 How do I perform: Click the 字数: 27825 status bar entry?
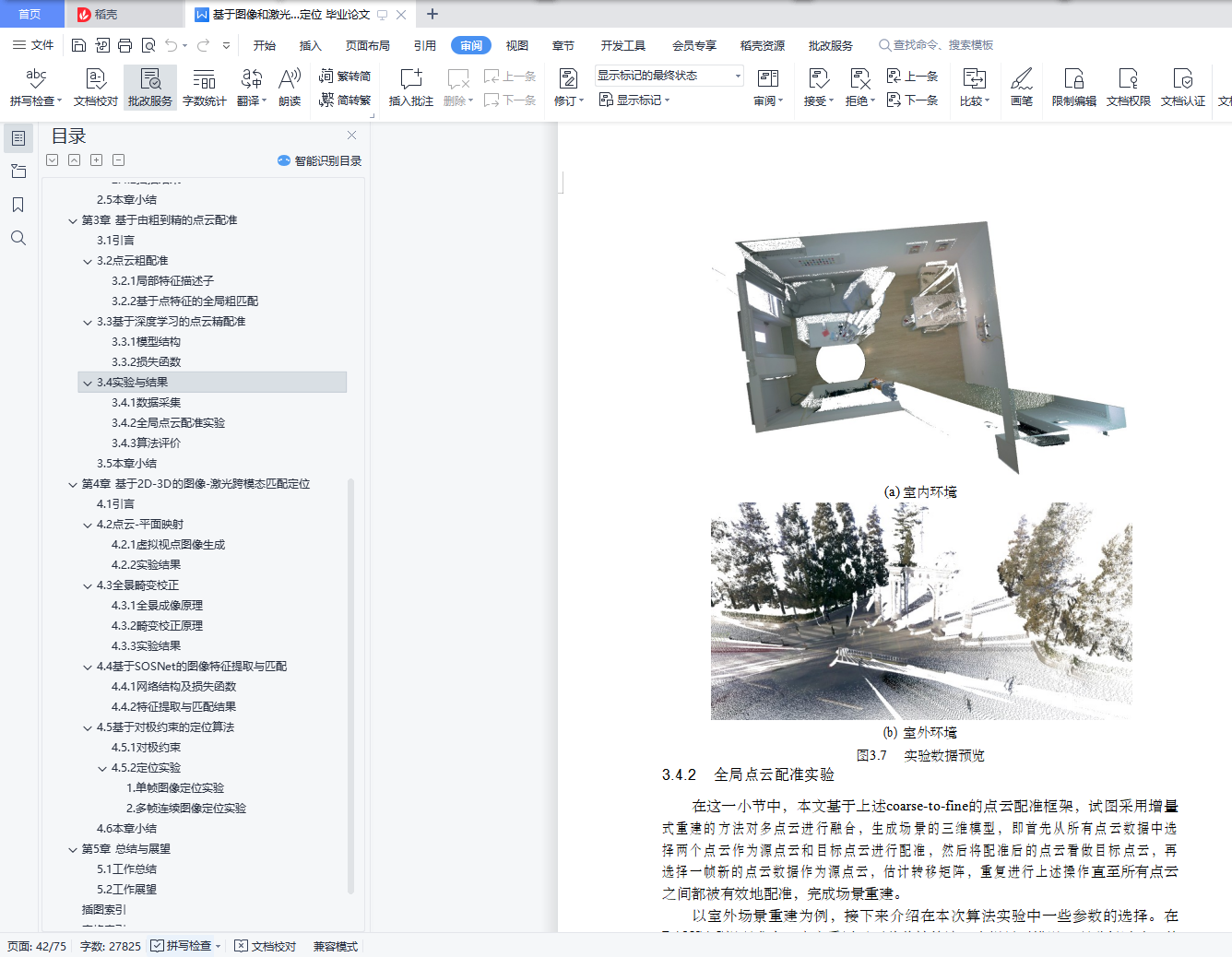[111, 946]
